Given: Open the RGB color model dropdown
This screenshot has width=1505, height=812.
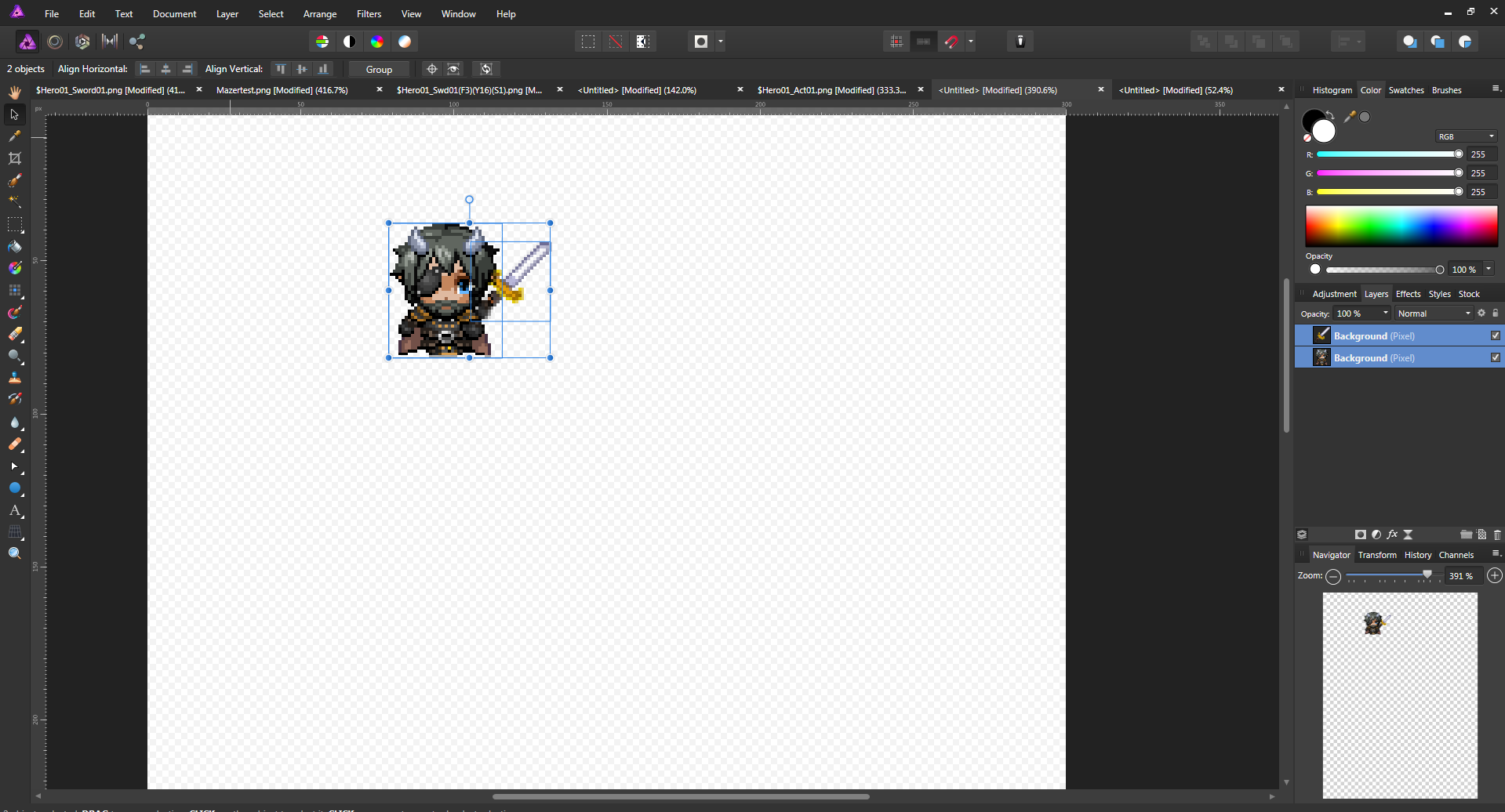Looking at the screenshot, I should tap(1466, 136).
